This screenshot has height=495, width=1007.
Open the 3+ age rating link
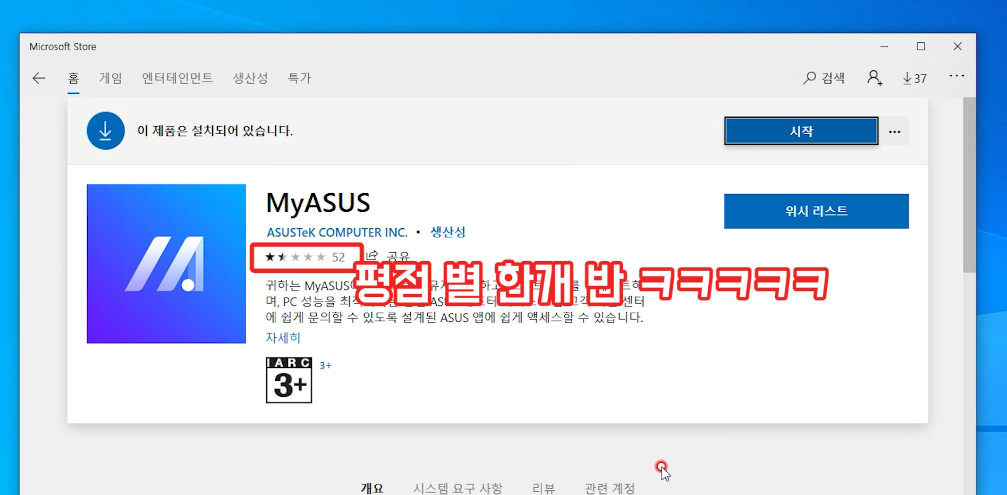click(x=325, y=365)
